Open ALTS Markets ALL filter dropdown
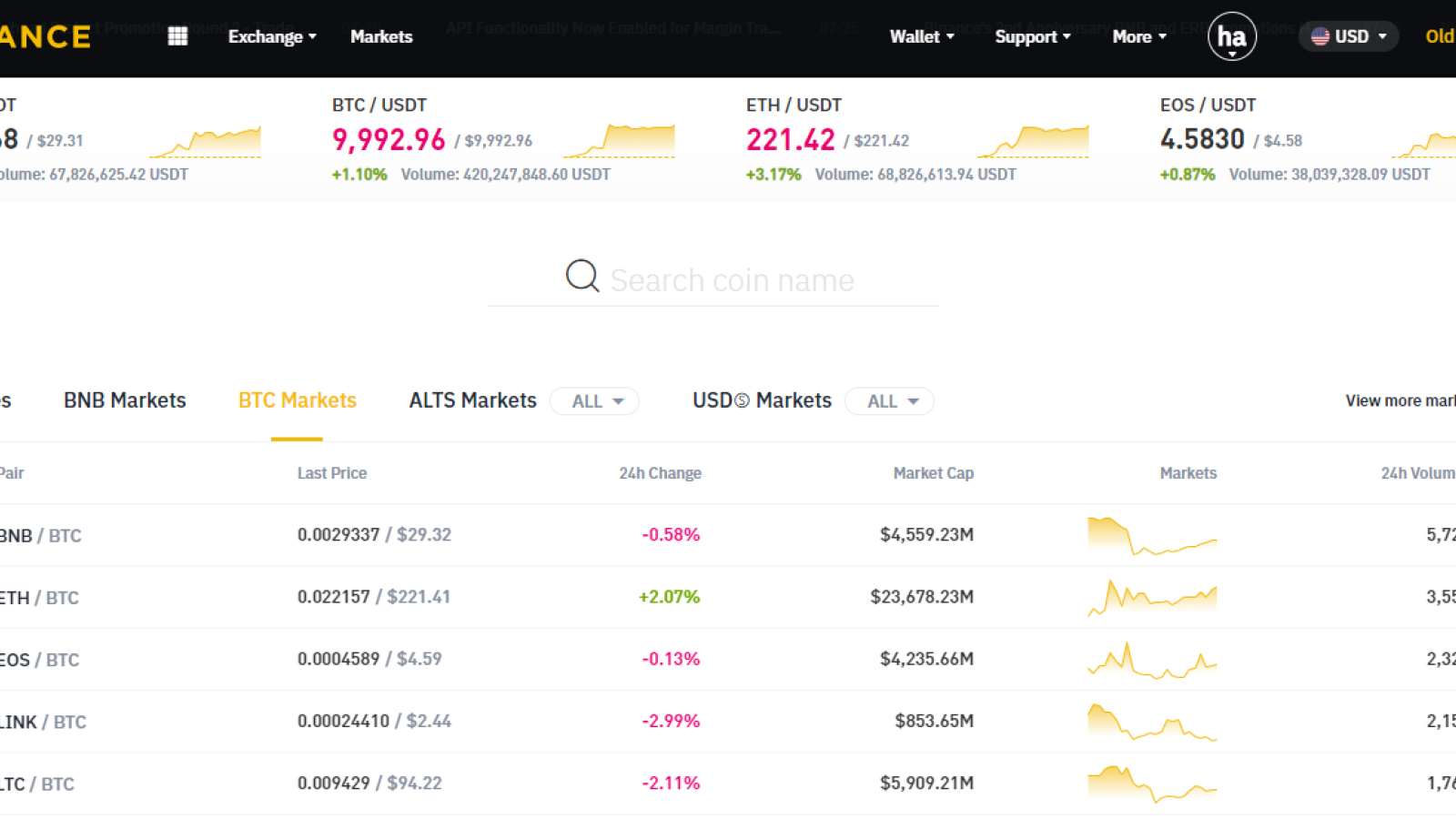 click(595, 401)
